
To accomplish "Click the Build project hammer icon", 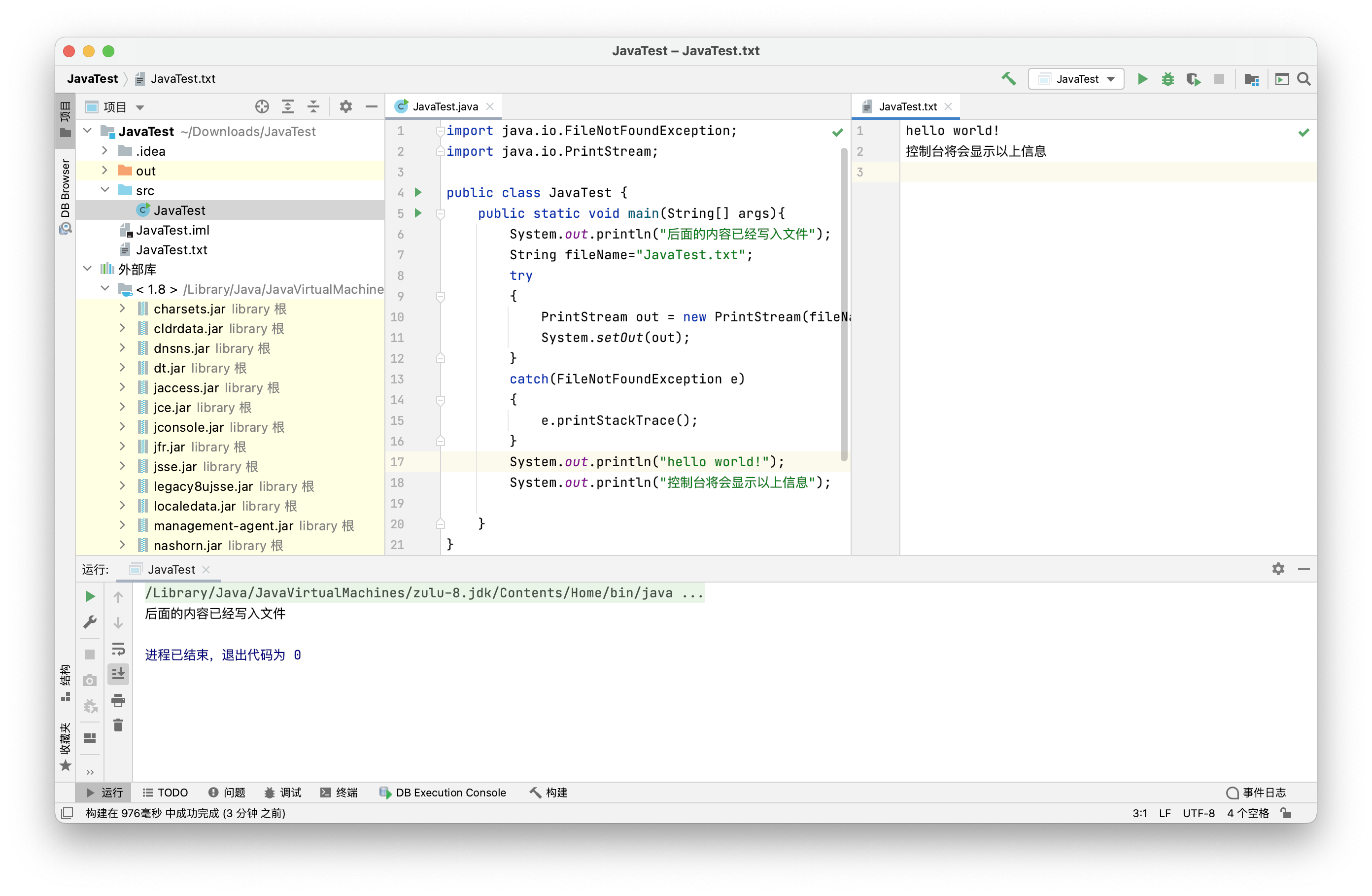I will [1008, 79].
